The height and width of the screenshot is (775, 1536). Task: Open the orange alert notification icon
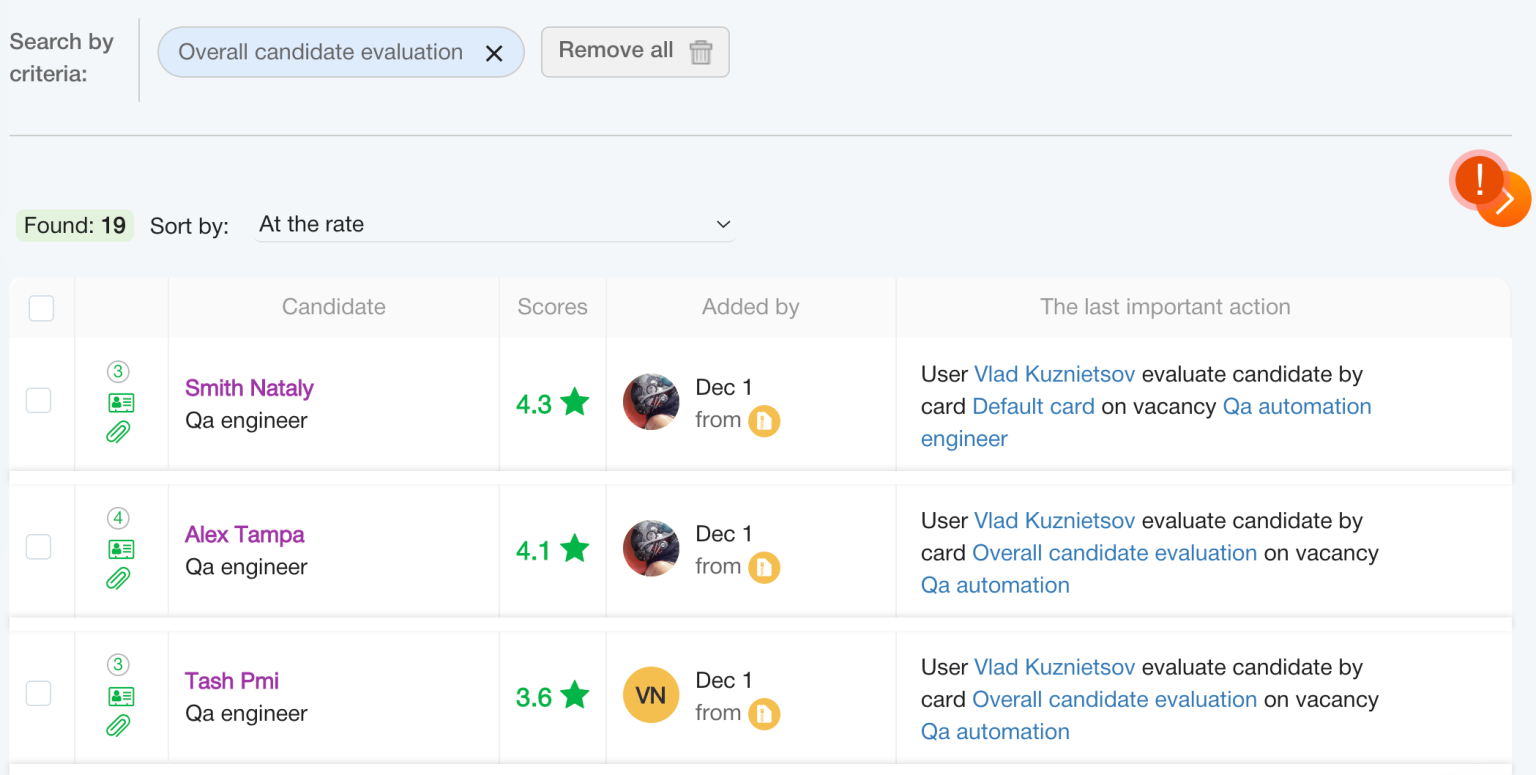click(x=1479, y=181)
